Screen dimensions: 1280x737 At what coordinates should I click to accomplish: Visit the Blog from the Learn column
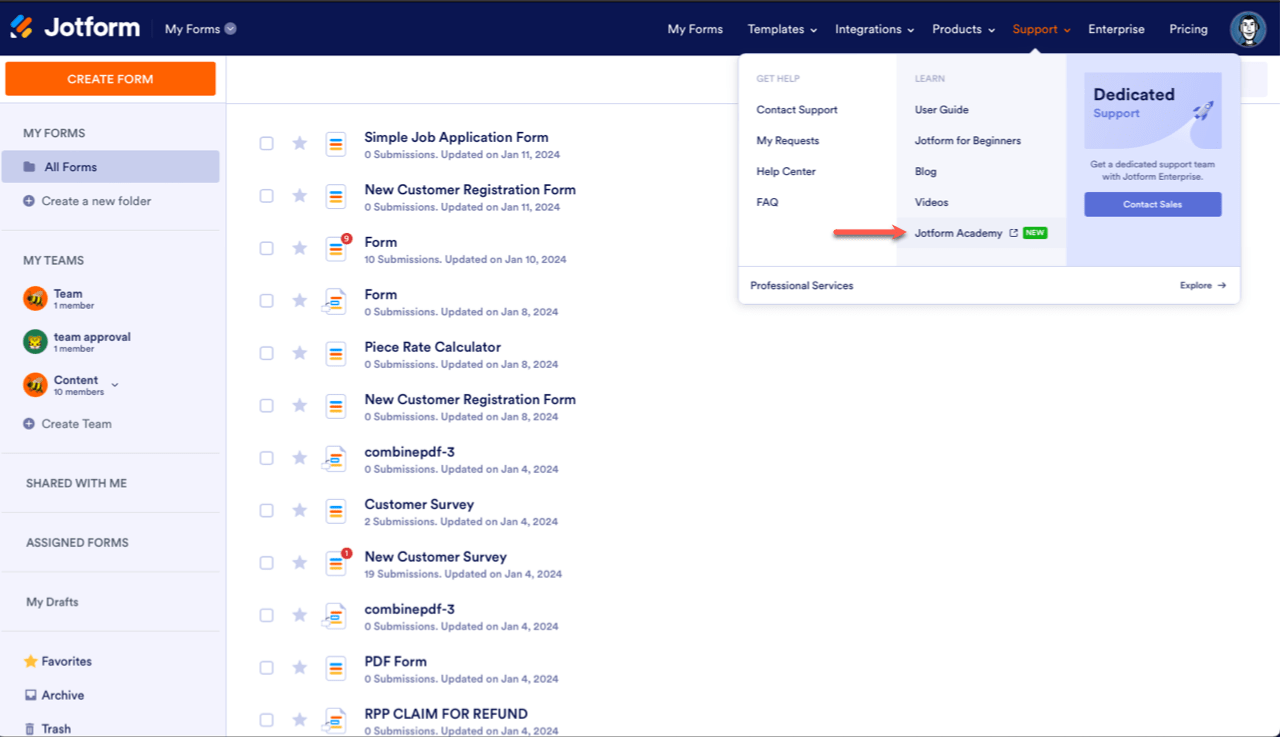click(926, 172)
